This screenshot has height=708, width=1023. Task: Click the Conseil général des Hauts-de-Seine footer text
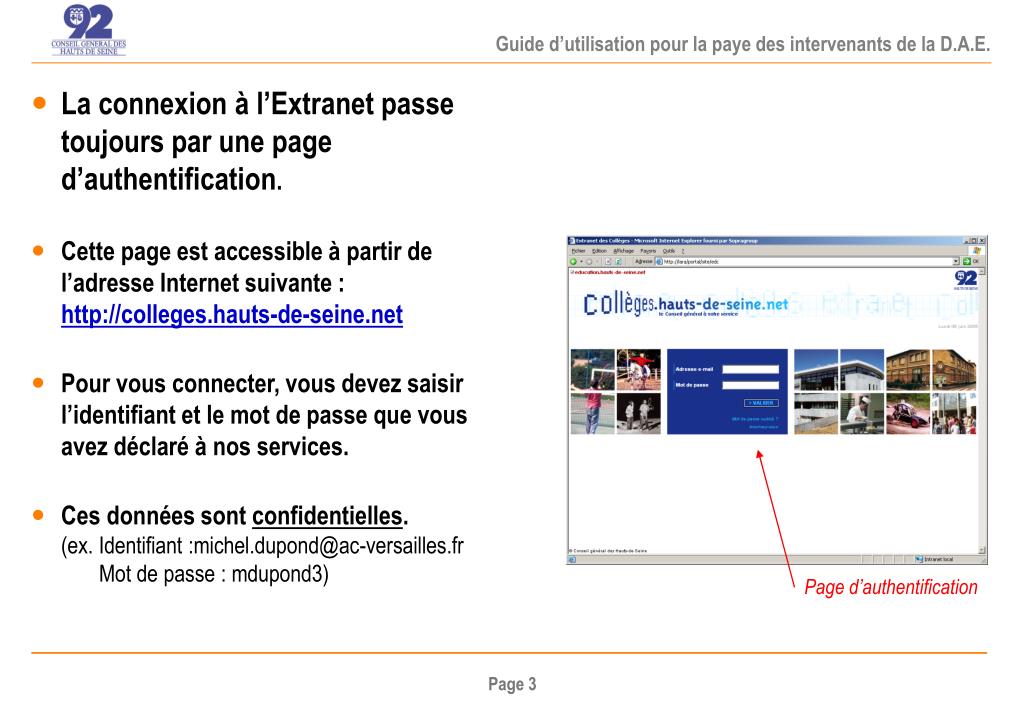coord(608,551)
